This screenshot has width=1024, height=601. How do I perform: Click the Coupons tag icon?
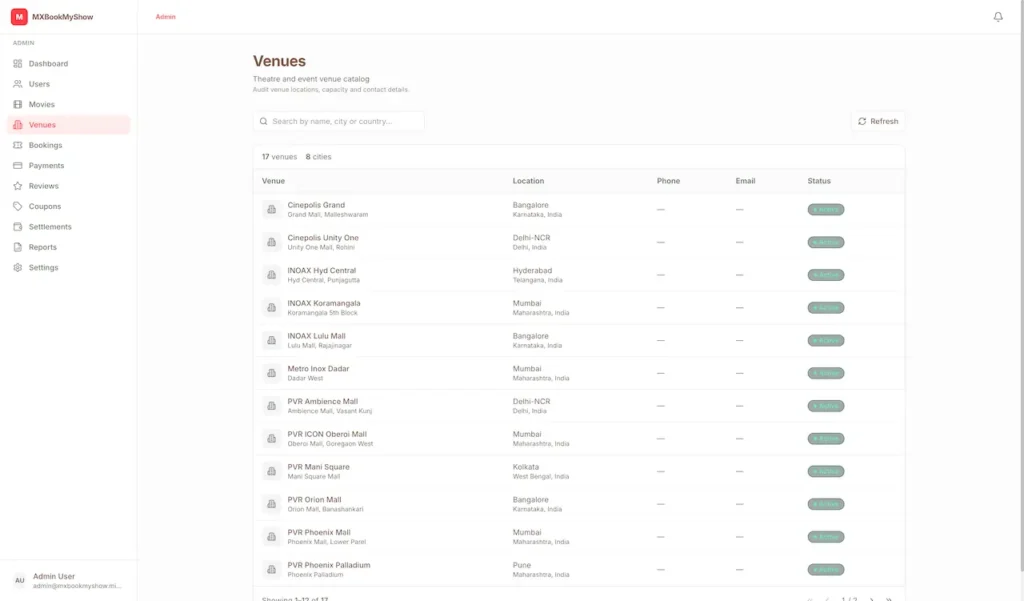[18, 206]
